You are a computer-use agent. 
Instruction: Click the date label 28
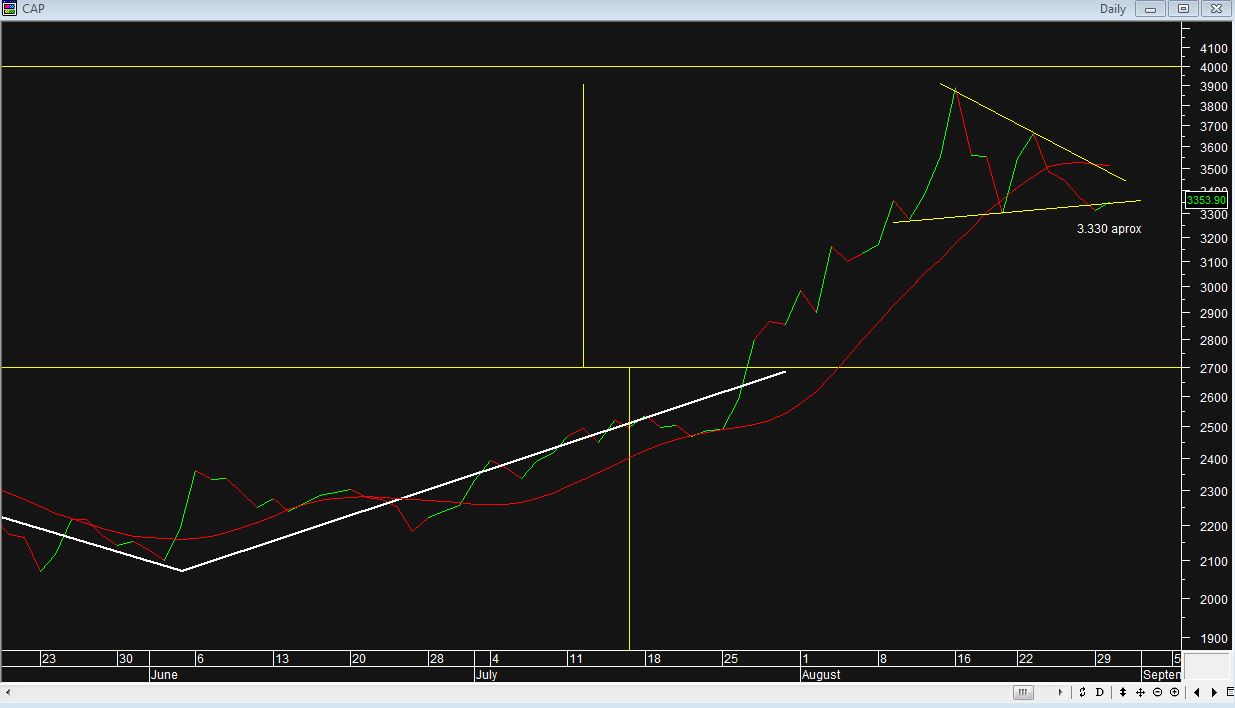(437, 658)
